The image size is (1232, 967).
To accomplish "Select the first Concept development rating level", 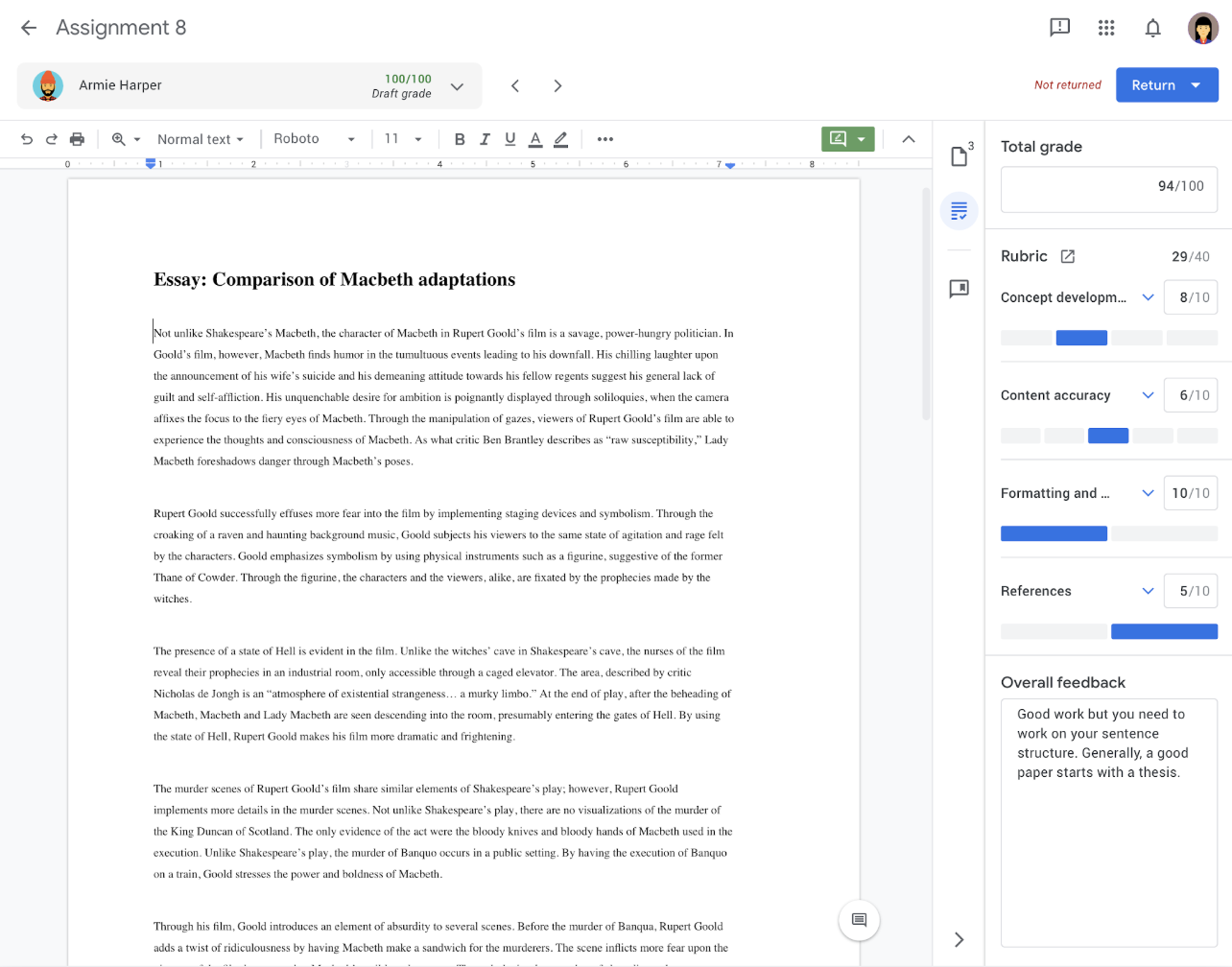I will click(1026, 338).
